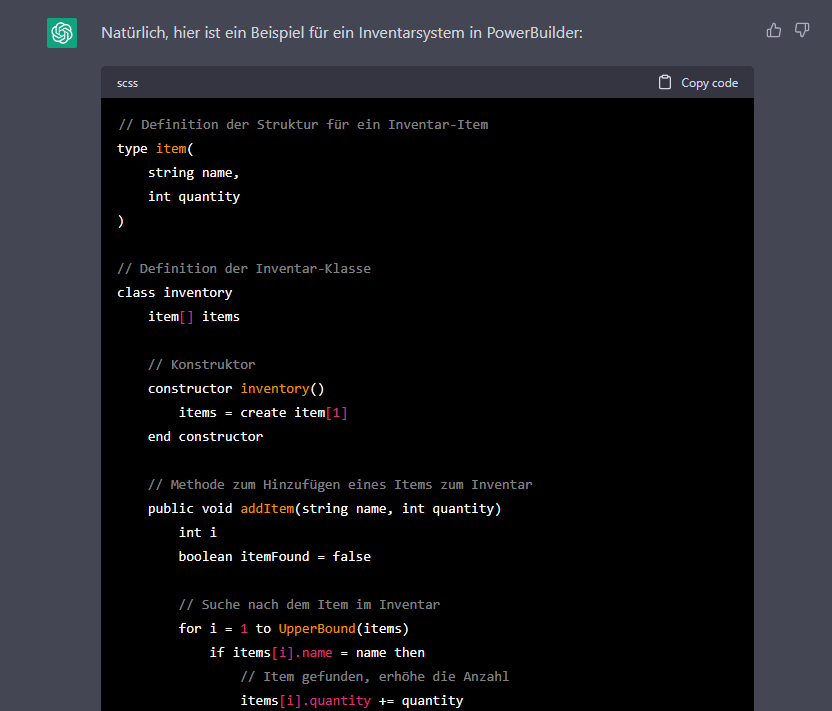Click the orange "item" keyword after type
832x711 pixels.
pos(171,149)
